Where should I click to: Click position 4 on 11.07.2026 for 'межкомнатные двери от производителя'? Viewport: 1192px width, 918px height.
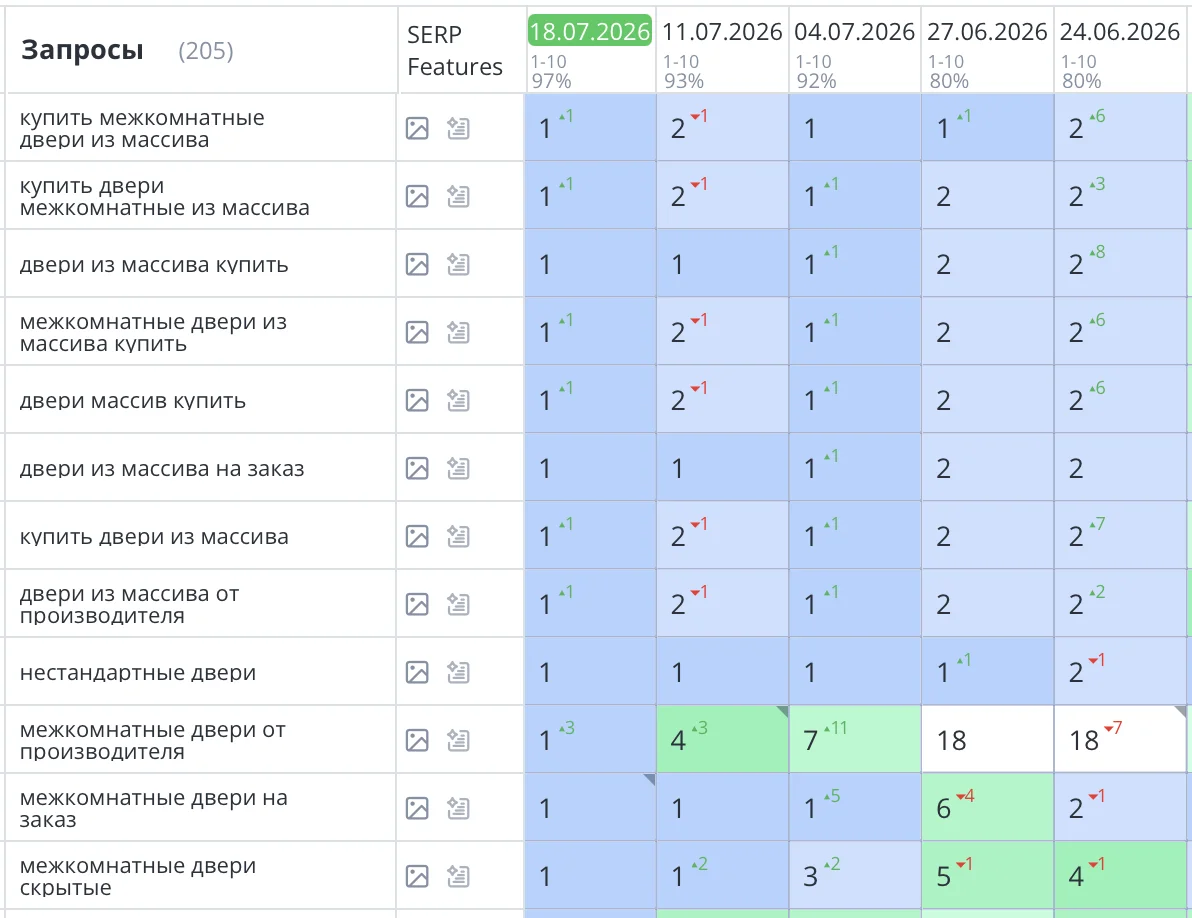pyautogui.click(x=723, y=739)
